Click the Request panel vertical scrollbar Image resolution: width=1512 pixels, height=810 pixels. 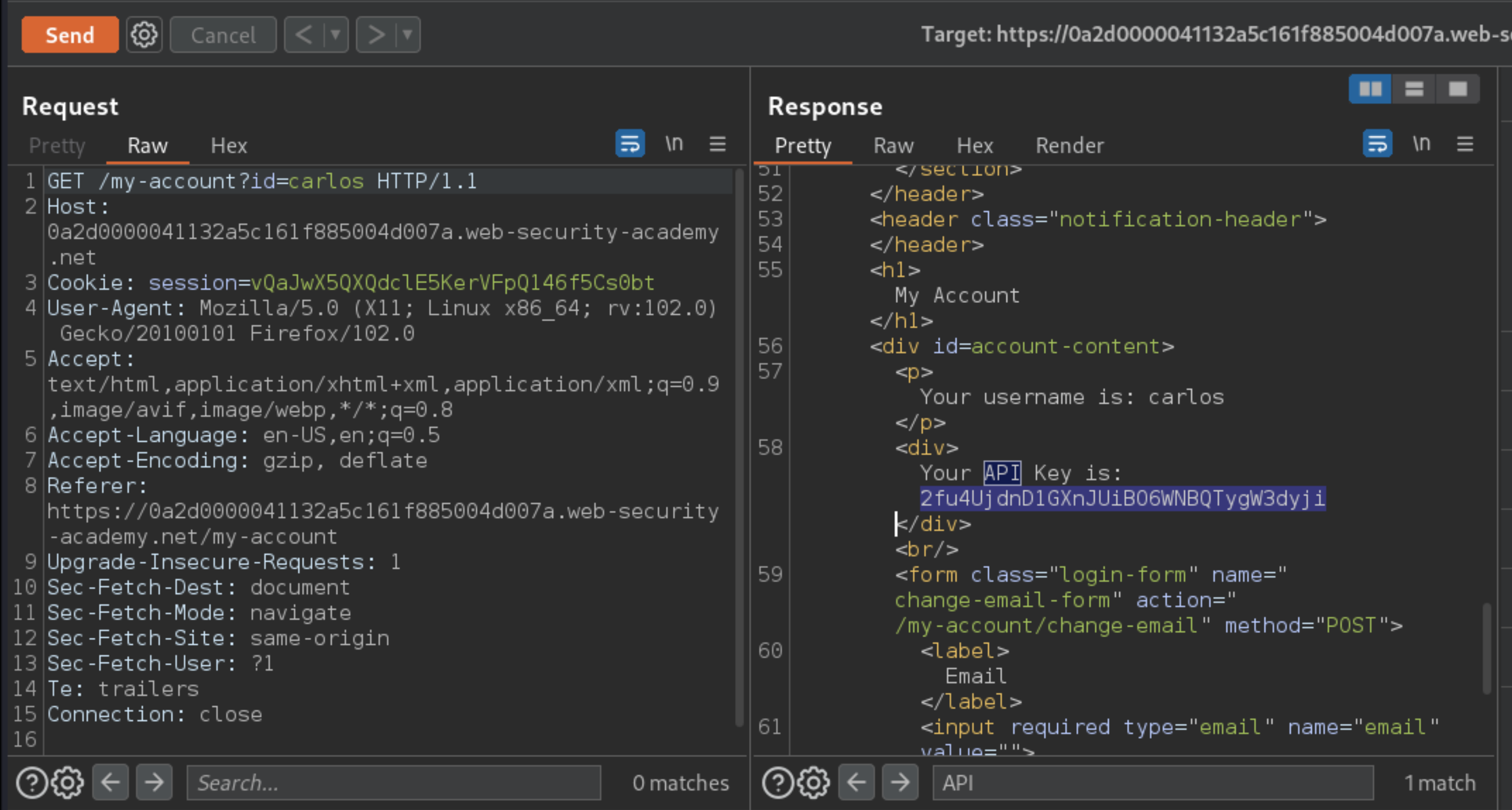pos(740,447)
